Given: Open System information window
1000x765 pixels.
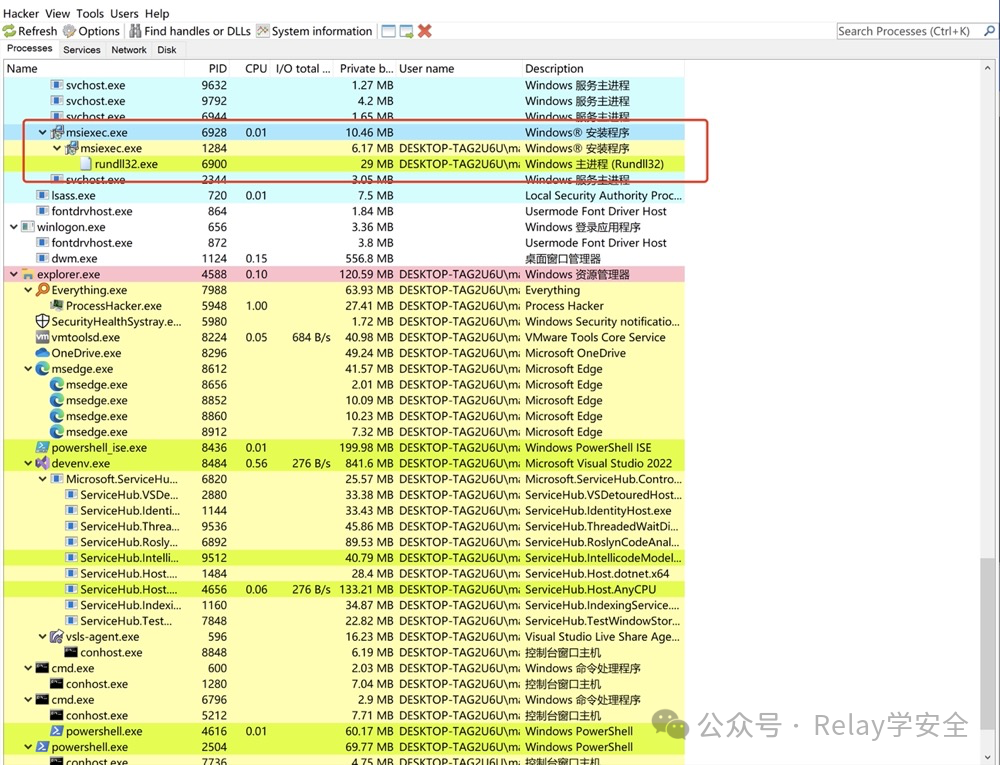Looking at the screenshot, I should (x=314, y=31).
